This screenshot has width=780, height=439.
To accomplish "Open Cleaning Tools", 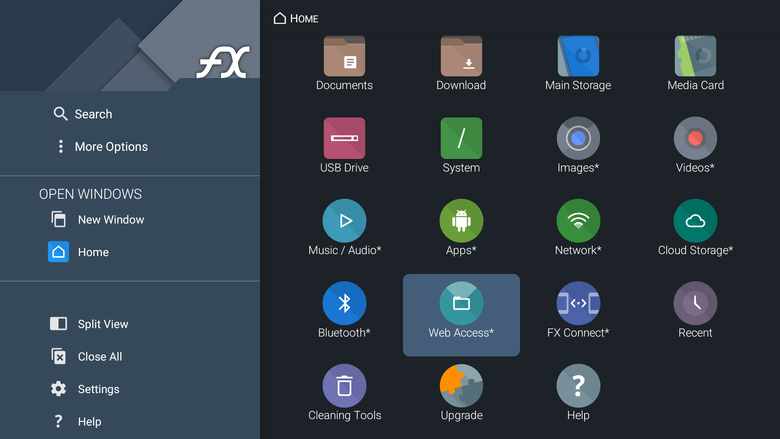I will [344, 393].
